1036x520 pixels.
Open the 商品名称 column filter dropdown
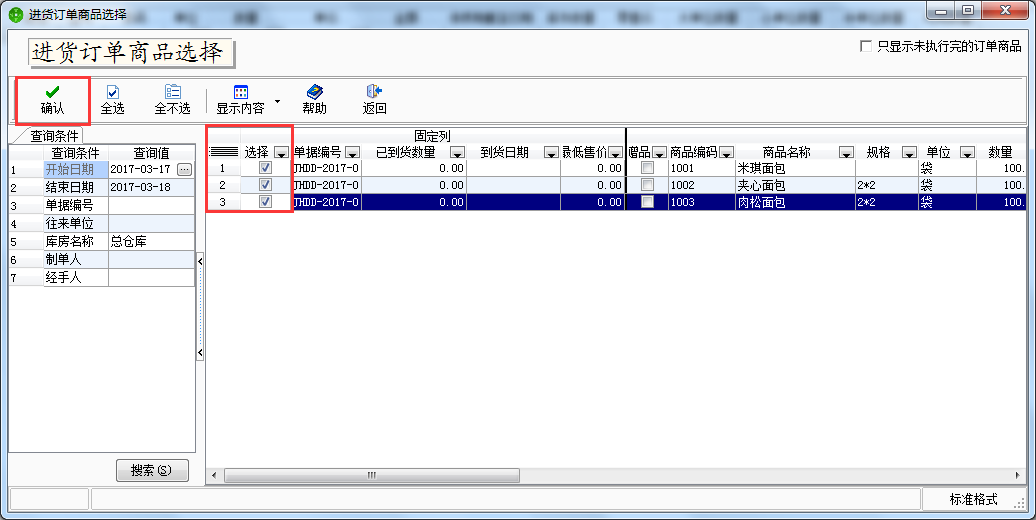846,153
